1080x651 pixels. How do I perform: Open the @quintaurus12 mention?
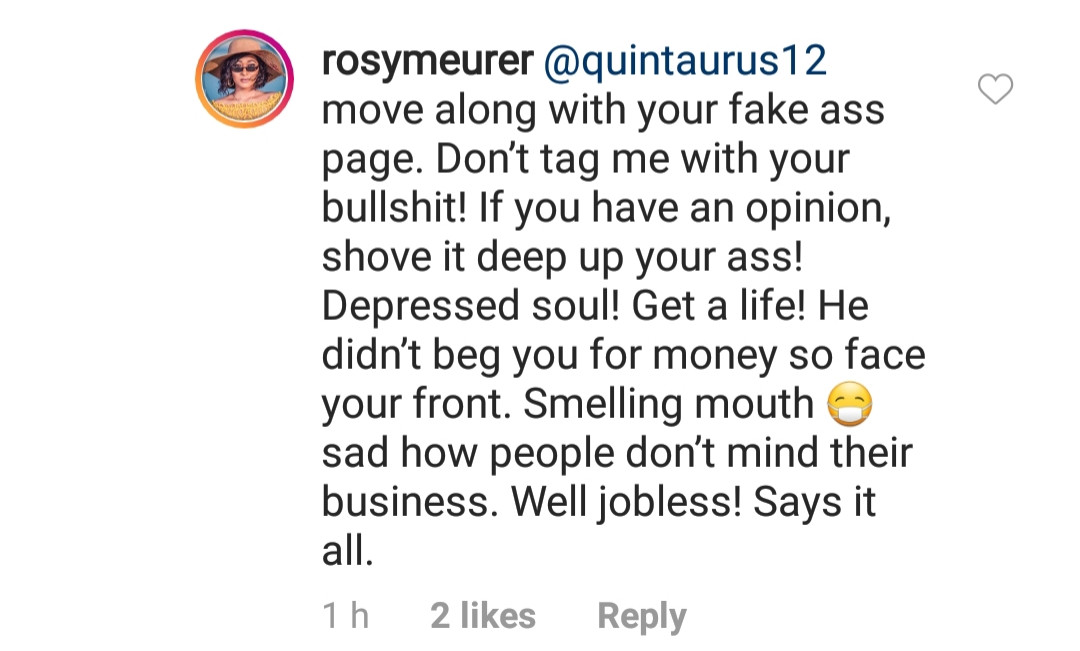[x=685, y=61]
